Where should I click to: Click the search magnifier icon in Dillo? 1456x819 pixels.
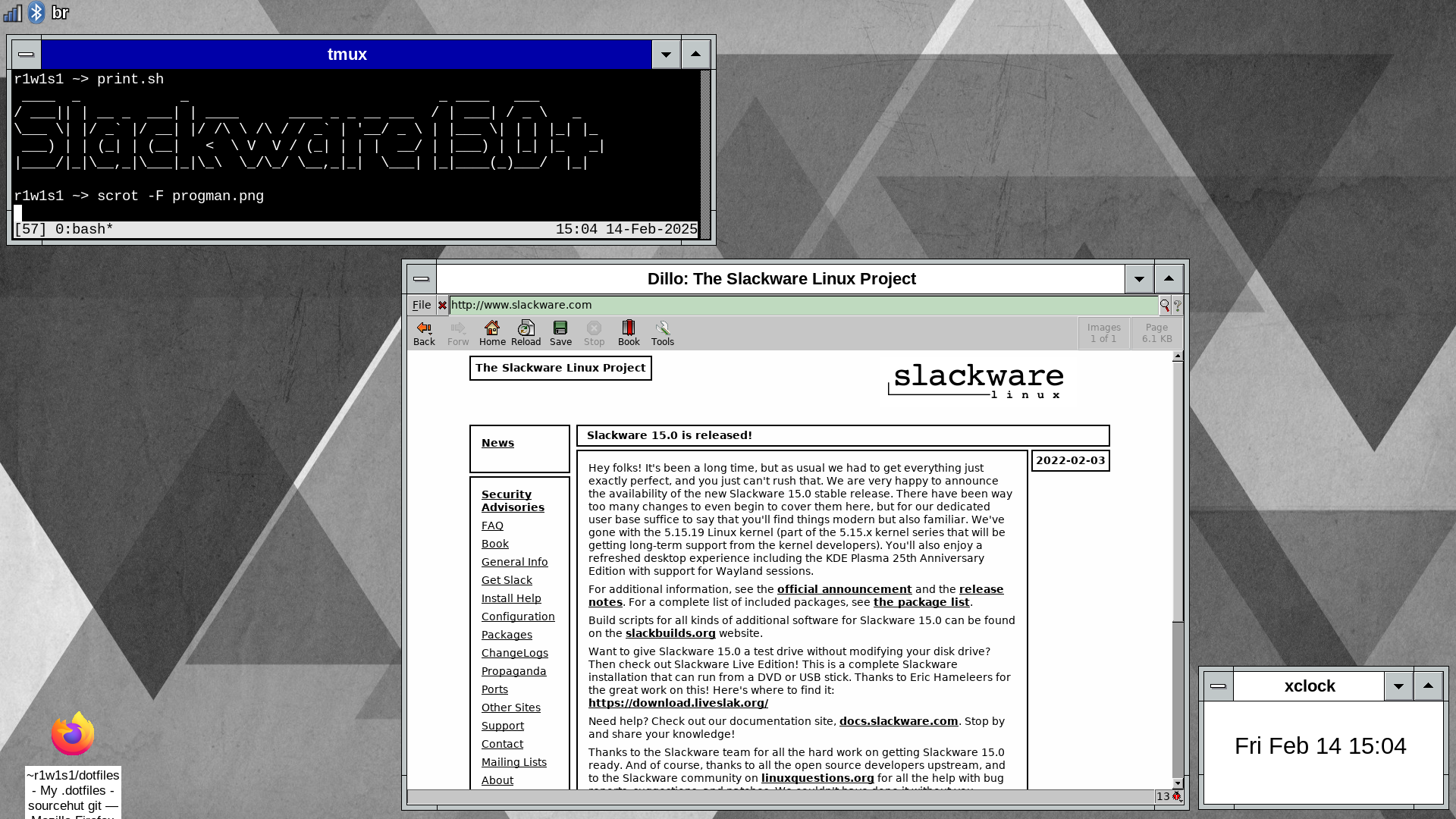[1164, 306]
